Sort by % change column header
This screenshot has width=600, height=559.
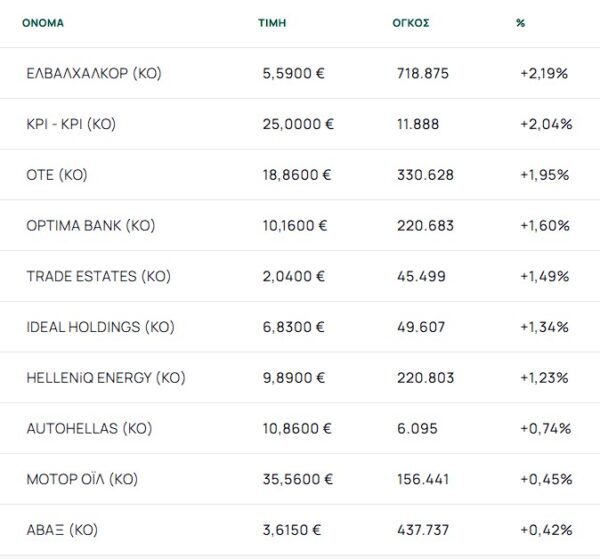[520, 23]
